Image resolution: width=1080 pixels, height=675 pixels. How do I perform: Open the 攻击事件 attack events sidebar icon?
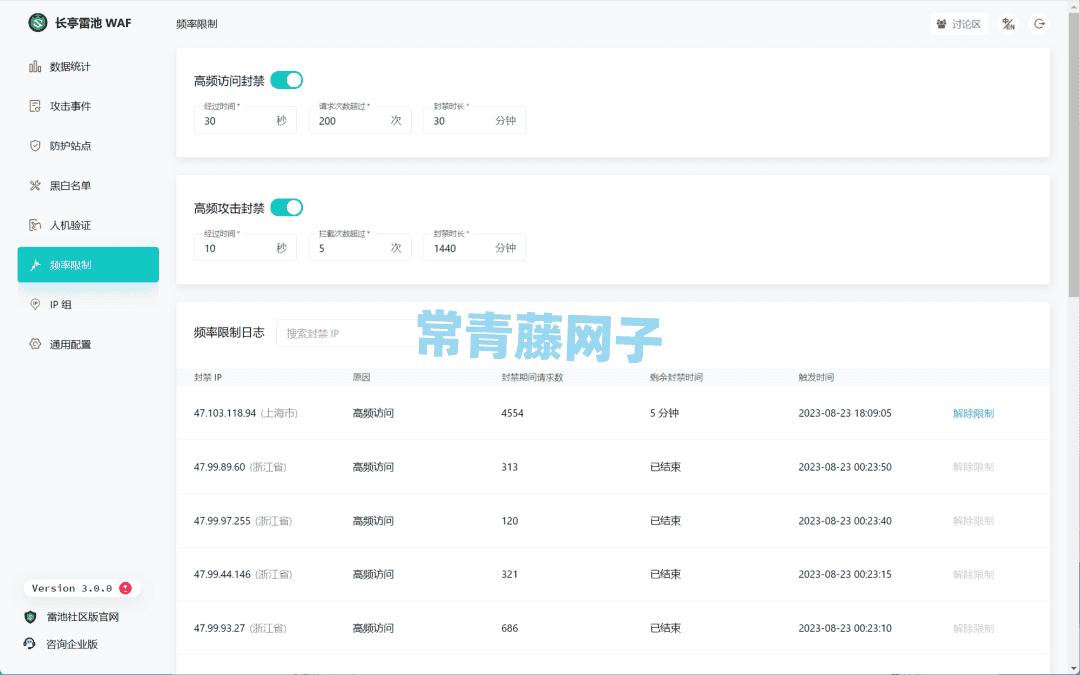[35, 106]
